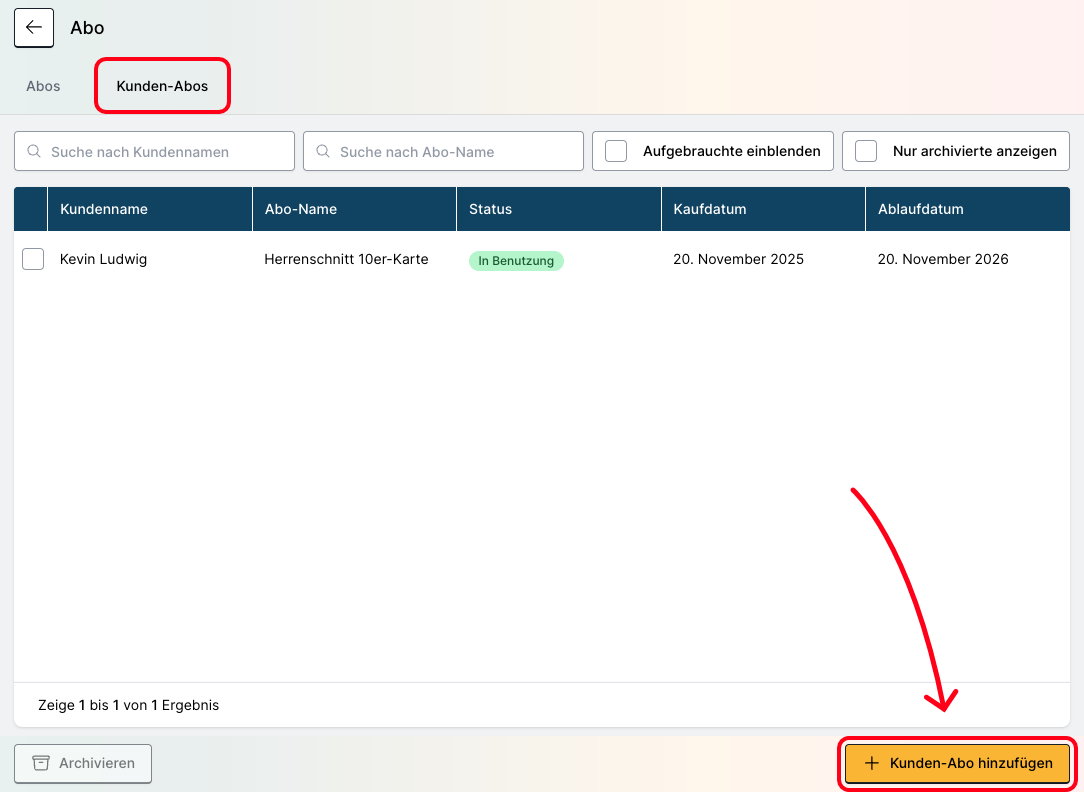Viewport: 1084px width, 792px height.
Task: Tick the Nur archivierte anzeigen checkbox
Action: 866,152
